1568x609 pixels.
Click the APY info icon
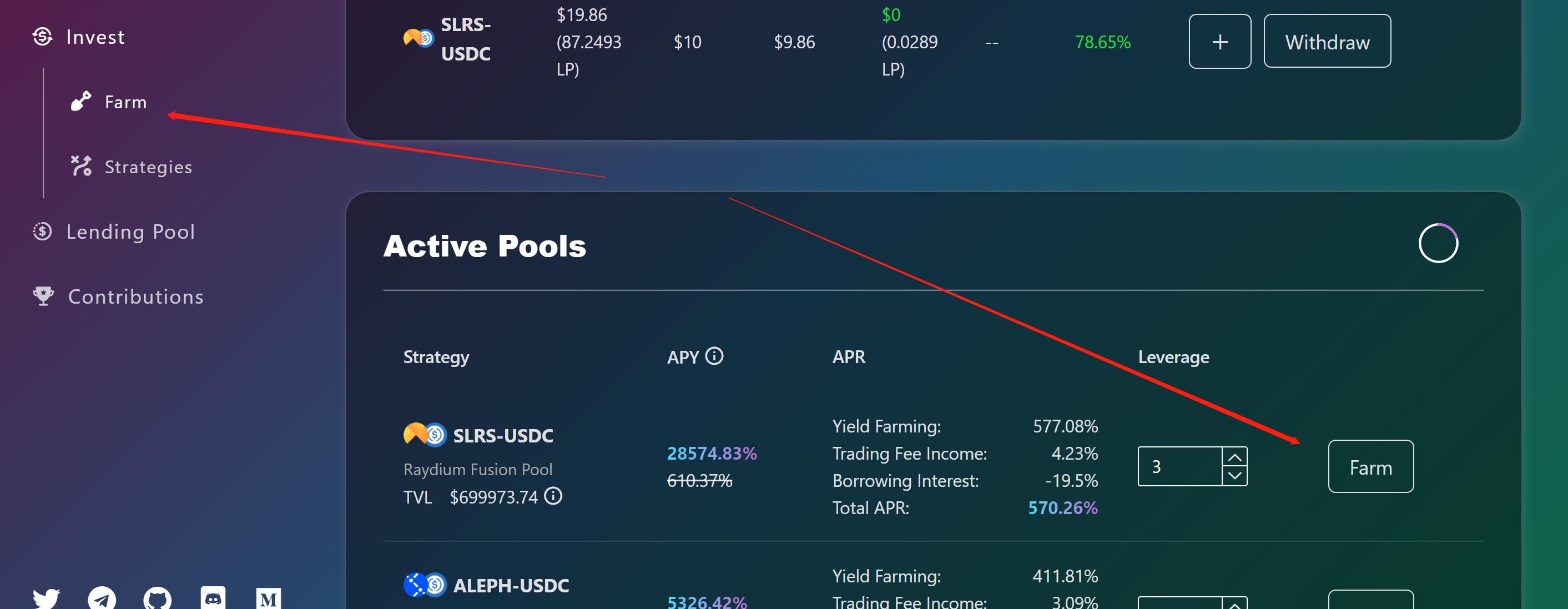click(x=714, y=356)
